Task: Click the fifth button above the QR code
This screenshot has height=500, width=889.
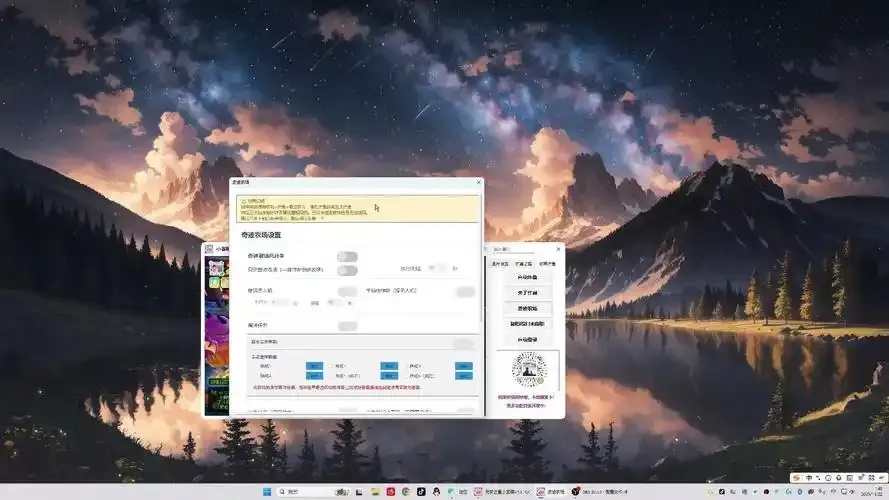Action: coord(527,340)
